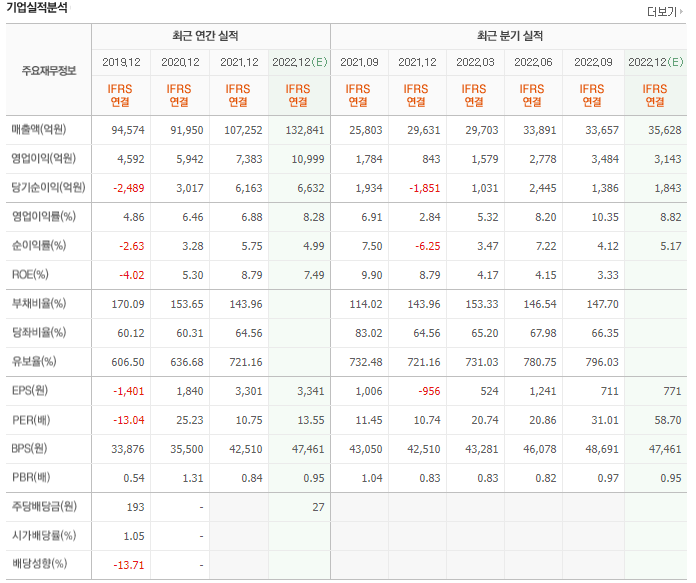Click the 주당배당금(원) row label
The height and width of the screenshot is (583, 696).
coord(44,508)
